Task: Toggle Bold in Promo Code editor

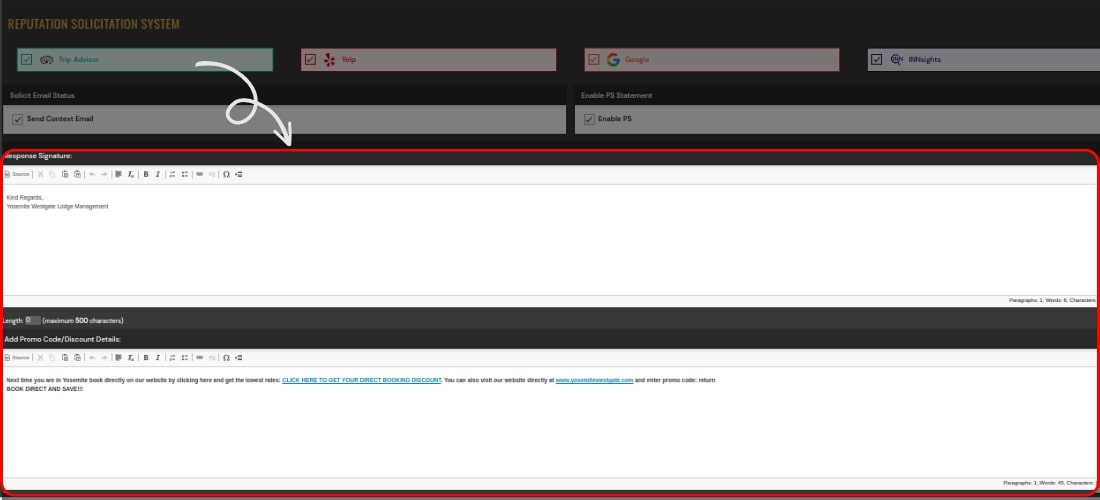Action: (146, 358)
